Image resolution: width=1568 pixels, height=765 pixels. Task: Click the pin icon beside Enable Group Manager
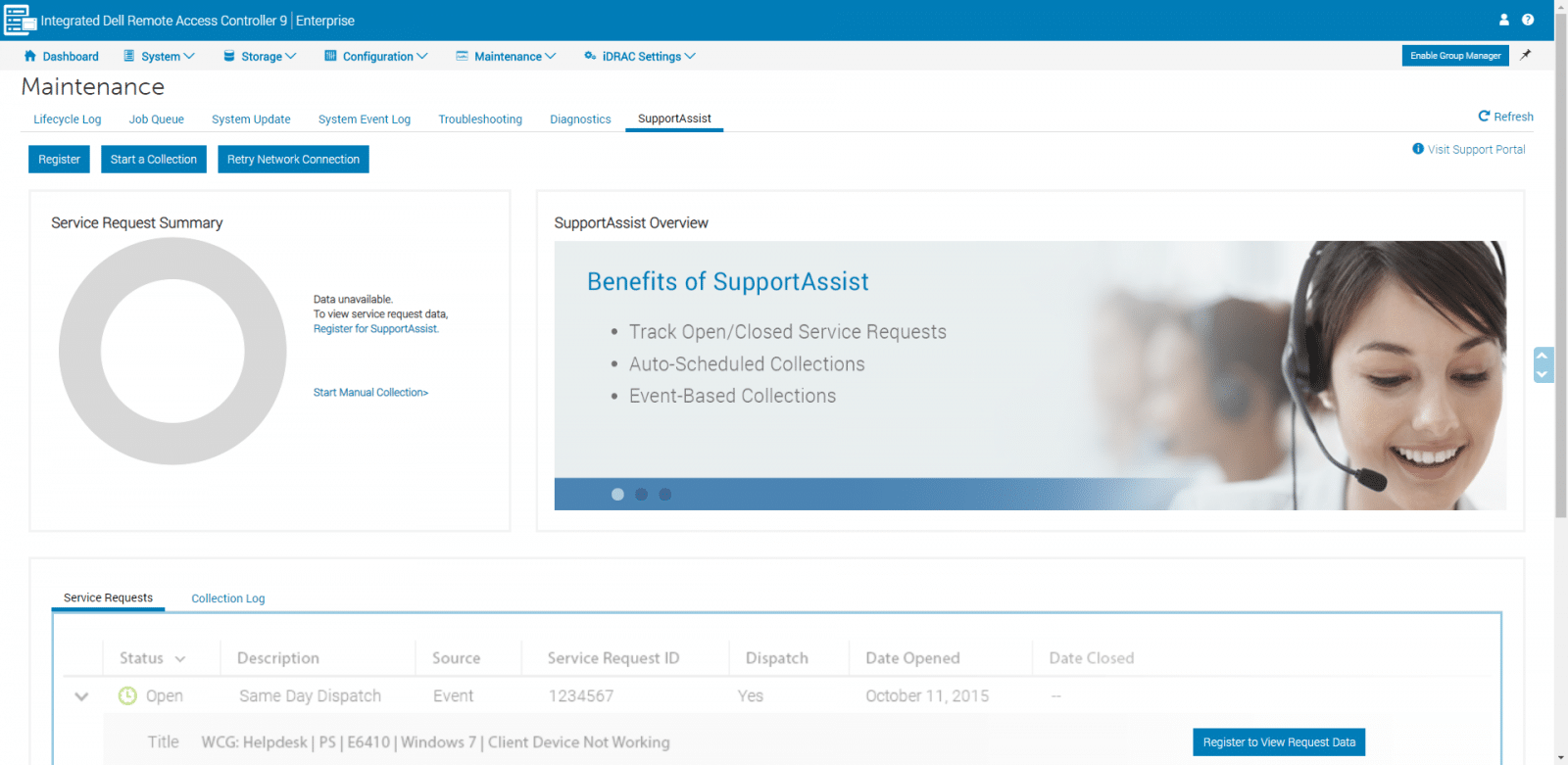tap(1525, 56)
